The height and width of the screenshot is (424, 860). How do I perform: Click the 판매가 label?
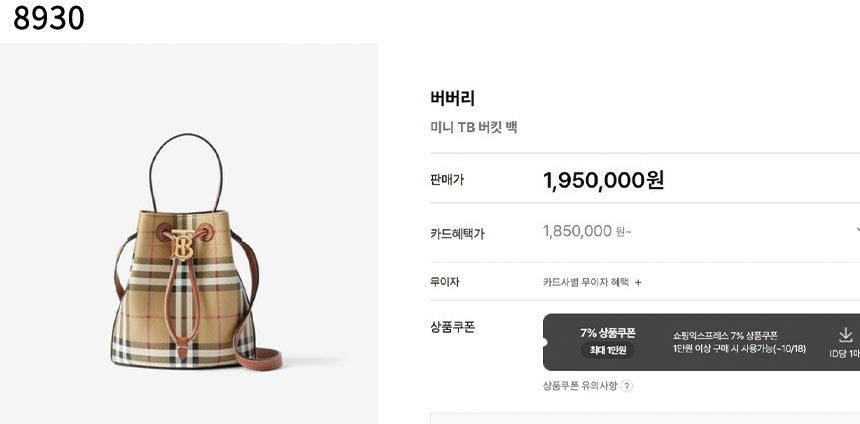point(447,180)
